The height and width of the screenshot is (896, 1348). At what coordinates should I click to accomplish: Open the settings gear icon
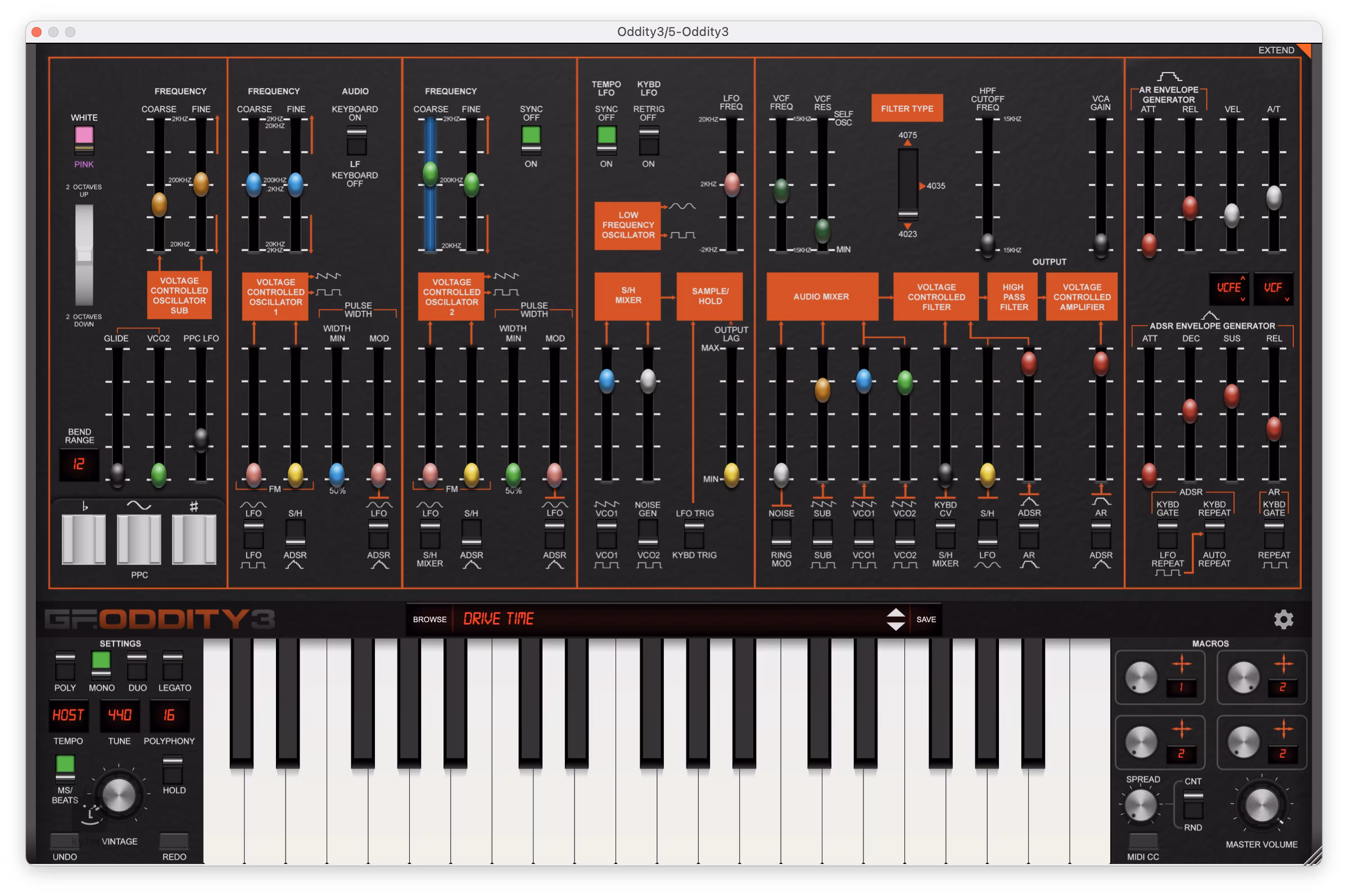(x=1283, y=619)
